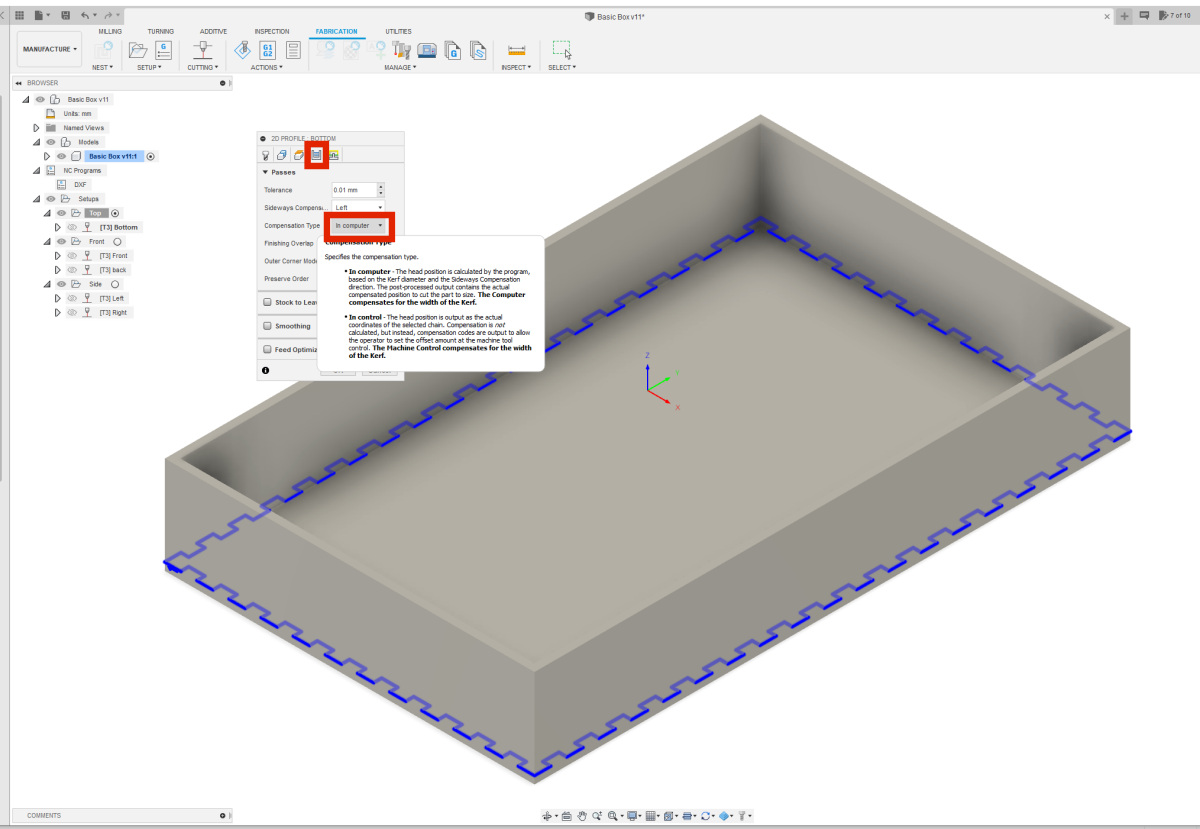The image size is (1200, 829).
Task: Open the MANAGE dropdown menu
Action: click(x=400, y=67)
